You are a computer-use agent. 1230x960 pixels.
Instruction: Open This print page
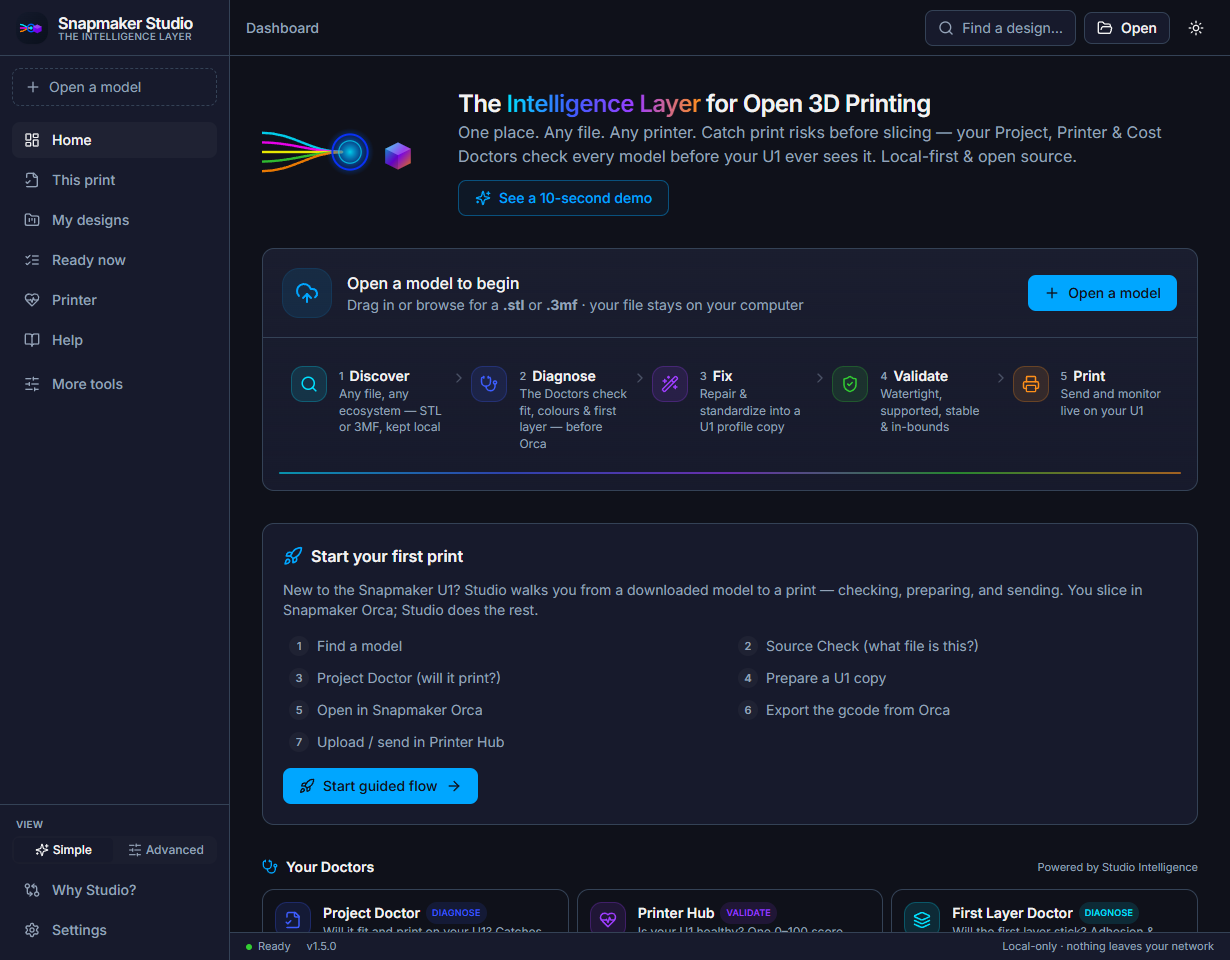114,180
